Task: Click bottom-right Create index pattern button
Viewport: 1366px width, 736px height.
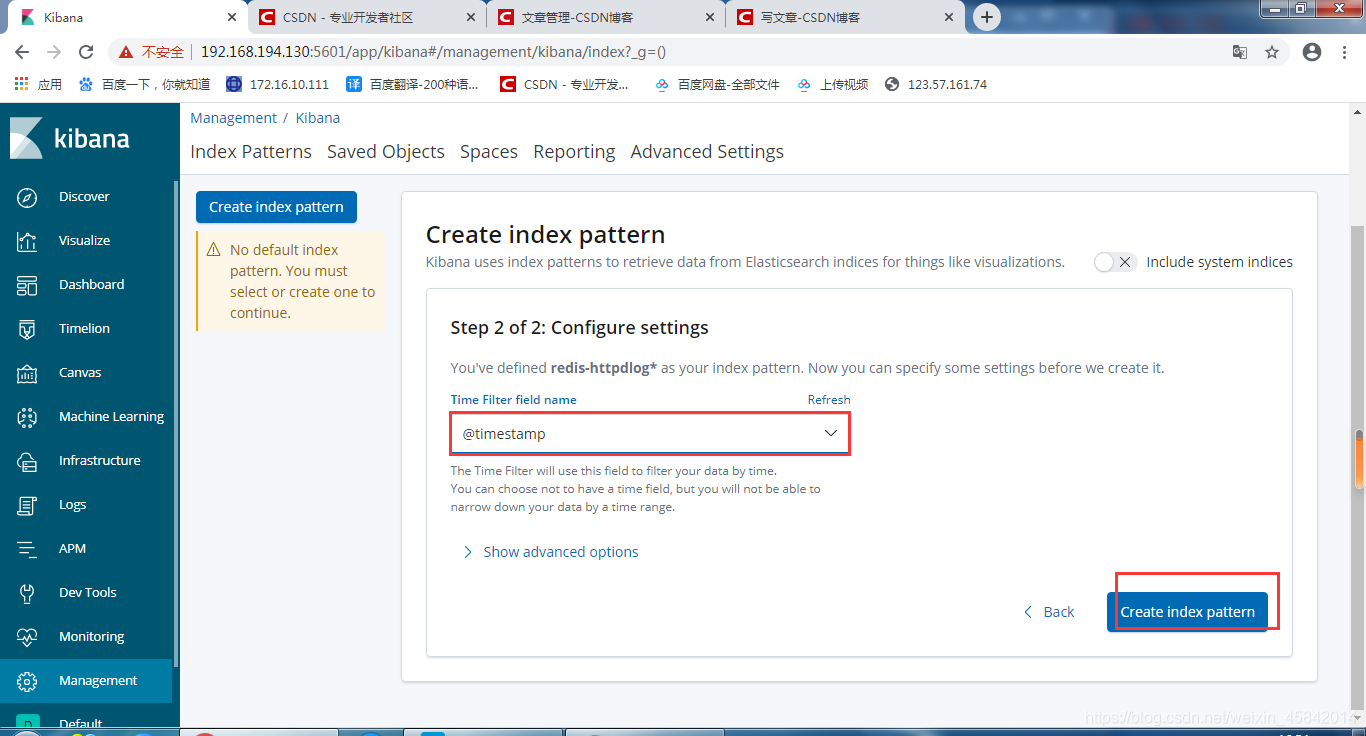Action: pyautogui.click(x=1187, y=612)
